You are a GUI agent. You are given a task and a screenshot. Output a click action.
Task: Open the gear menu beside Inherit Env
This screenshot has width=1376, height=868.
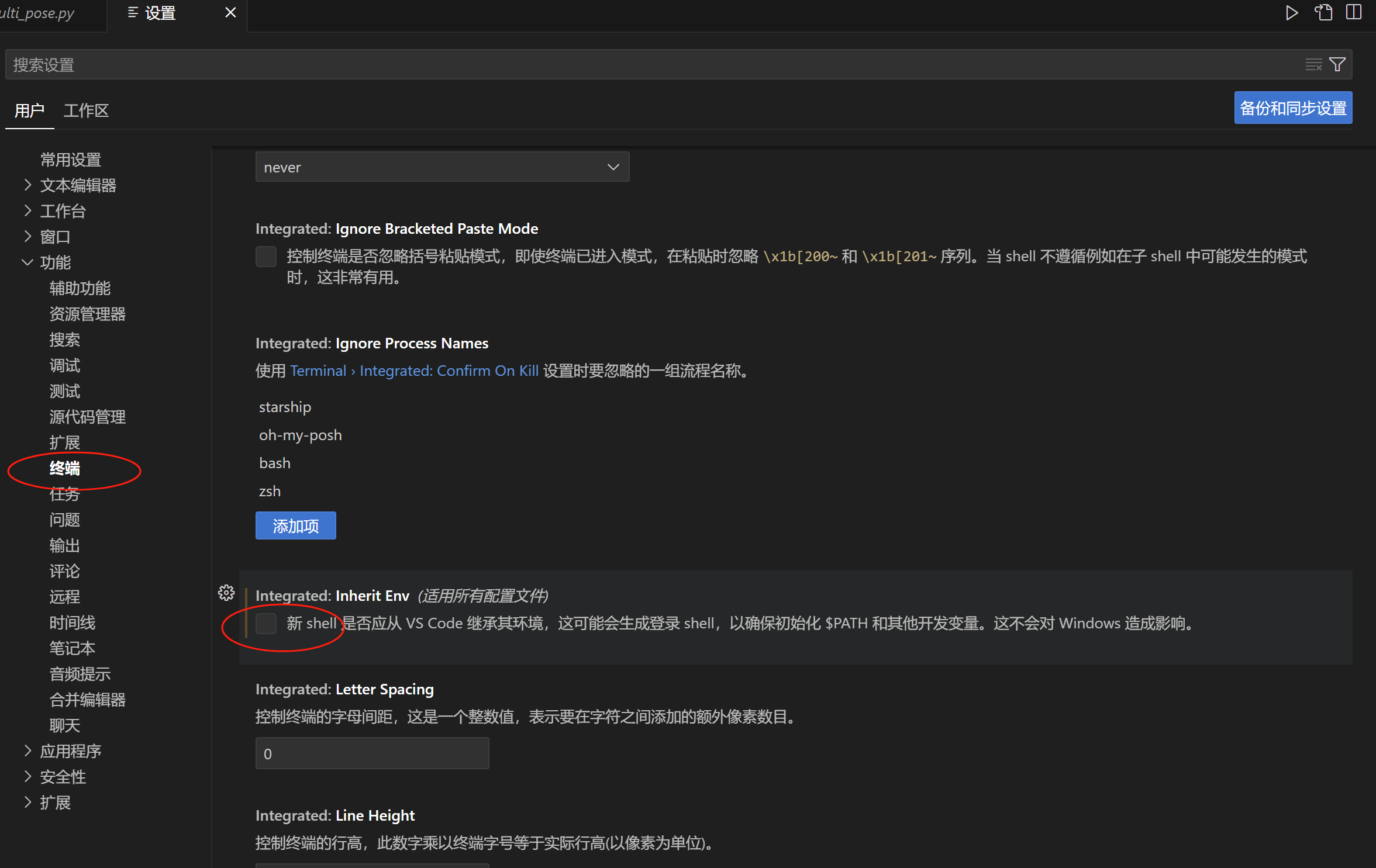pos(226,592)
